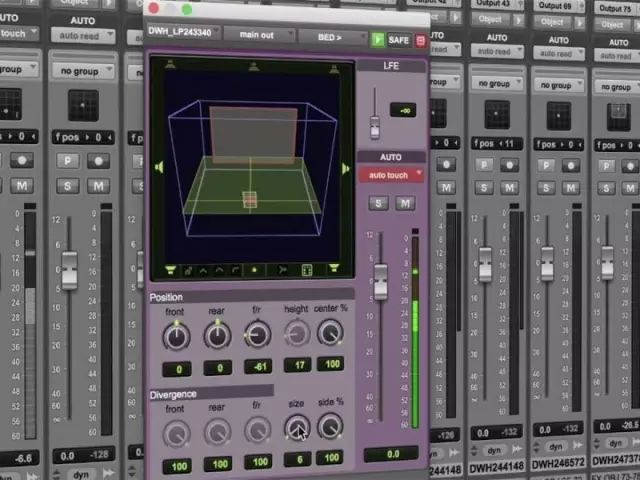Expand the DWH_LP243340 track selector
Screen dimensions: 640x480
click(181, 32)
